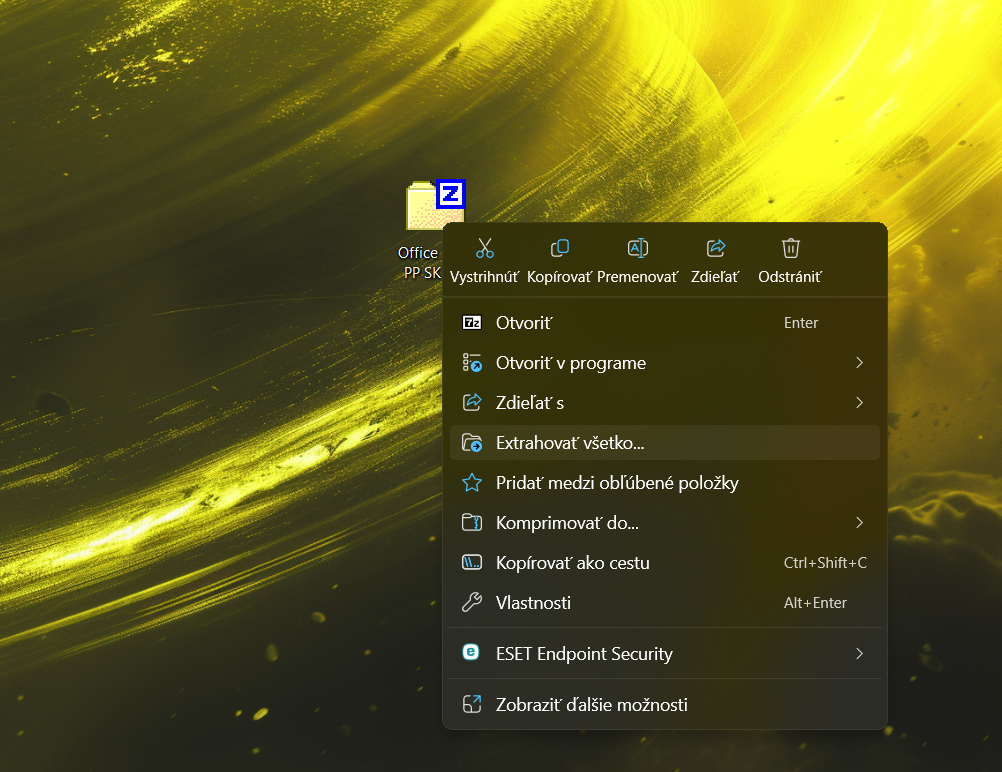The image size is (1002, 772).
Task: Click the Odstrániť trash icon
Action: click(790, 247)
